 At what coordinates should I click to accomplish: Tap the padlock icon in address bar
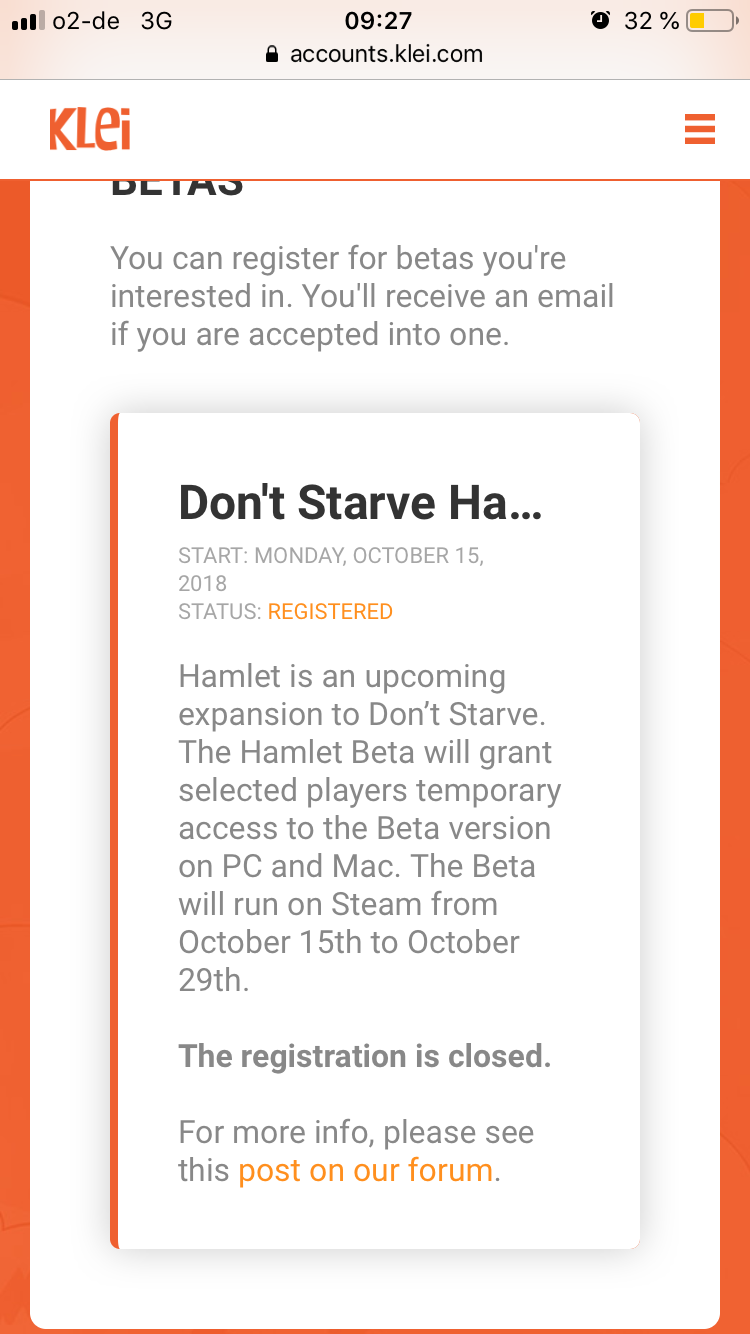(271, 54)
